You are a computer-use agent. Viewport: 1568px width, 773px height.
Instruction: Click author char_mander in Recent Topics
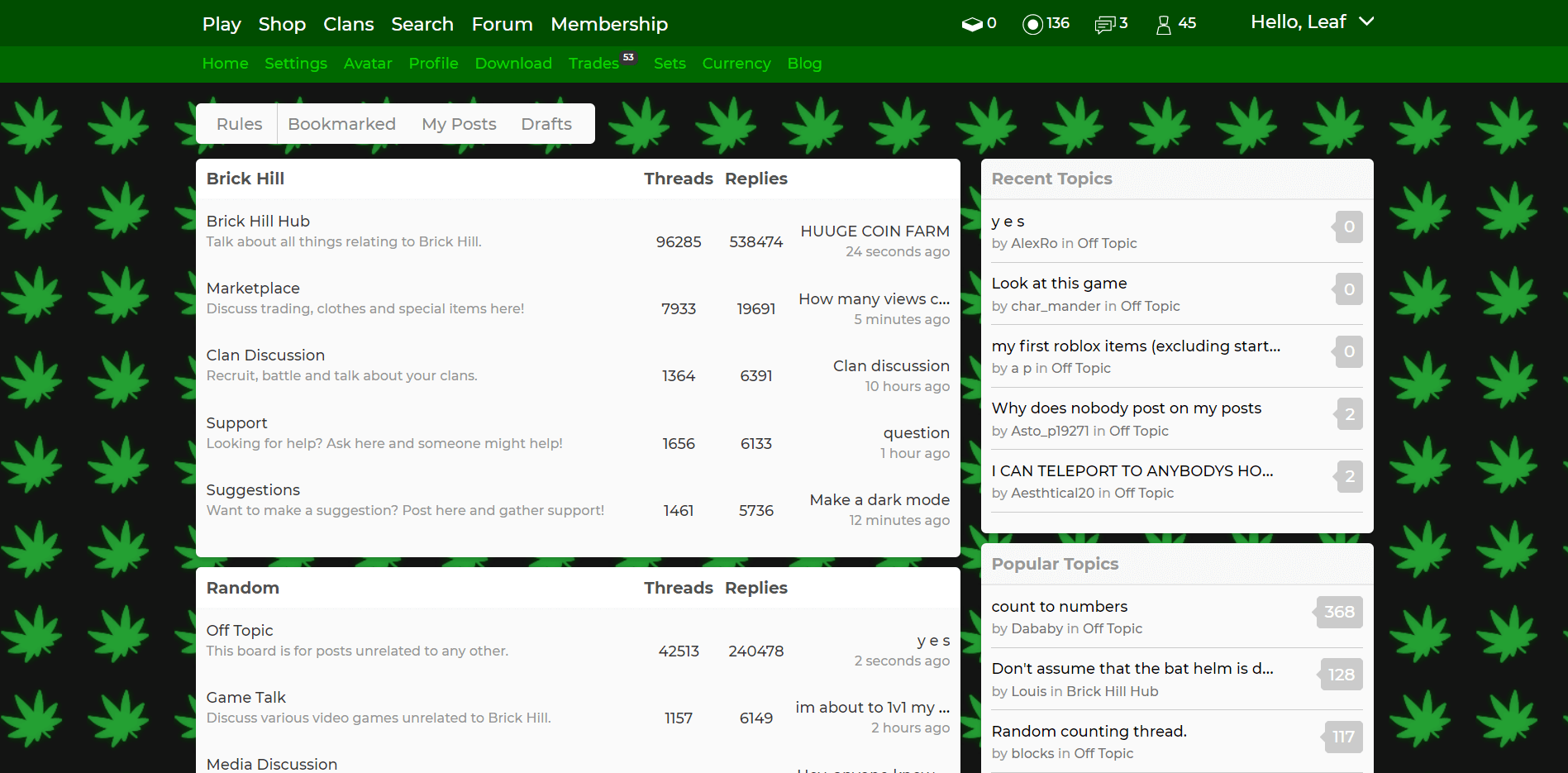point(1056,307)
